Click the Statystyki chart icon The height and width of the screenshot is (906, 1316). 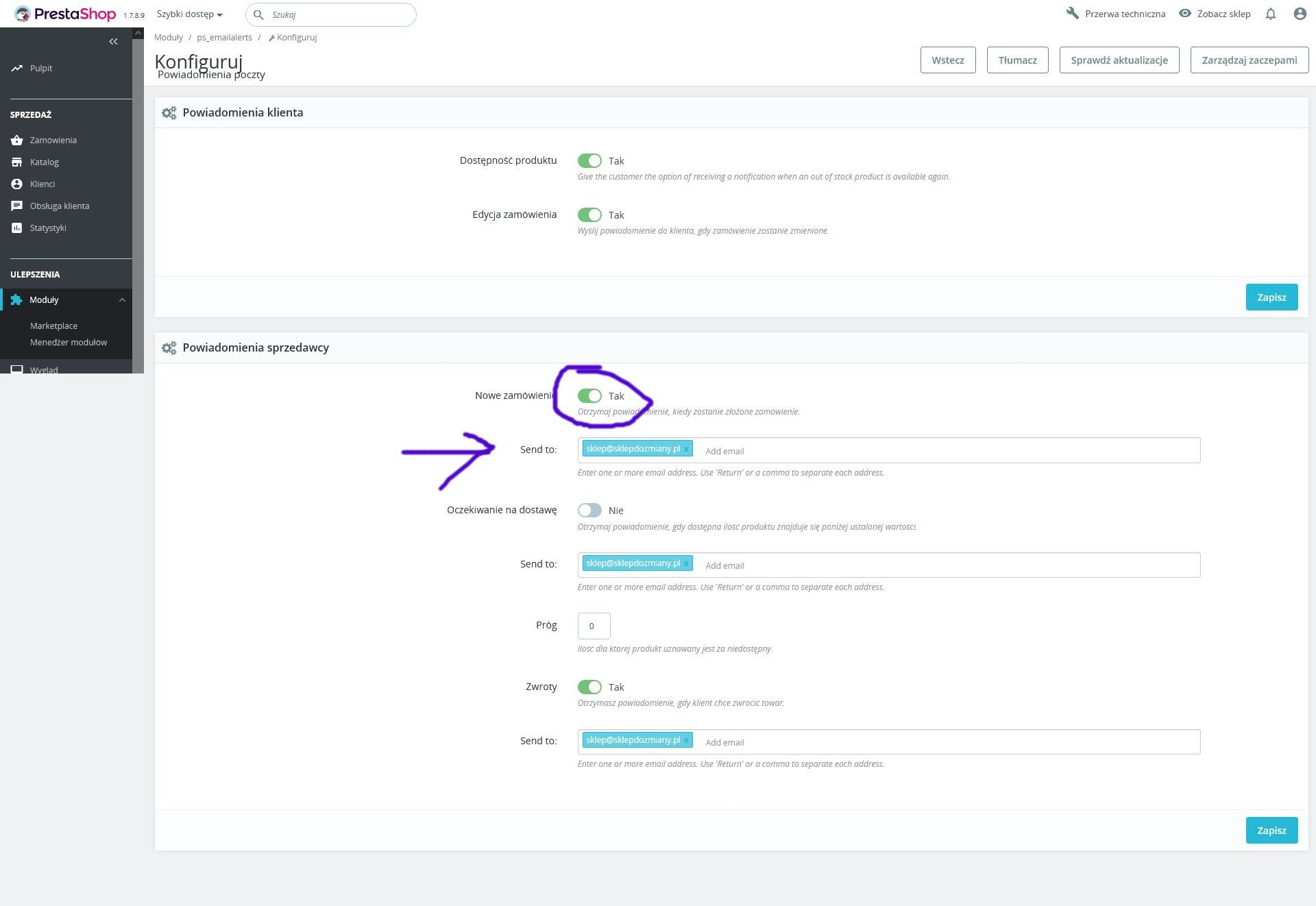tap(17, 228)
